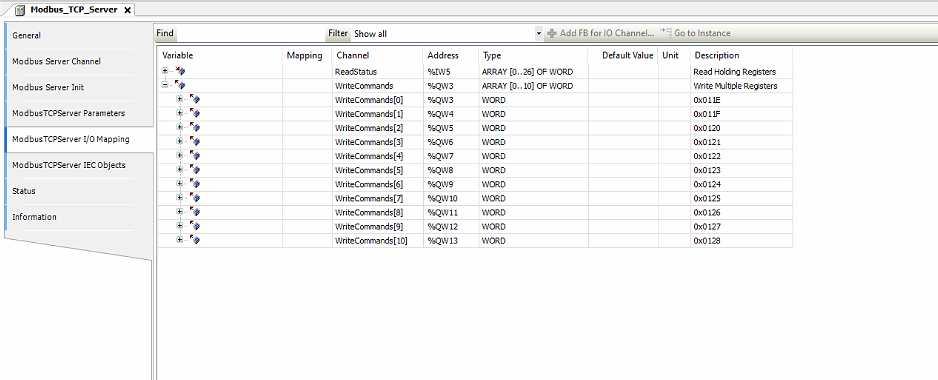Open the Modbus Server Channel tab
Screen dimensions: 938x380
[79, 61]
